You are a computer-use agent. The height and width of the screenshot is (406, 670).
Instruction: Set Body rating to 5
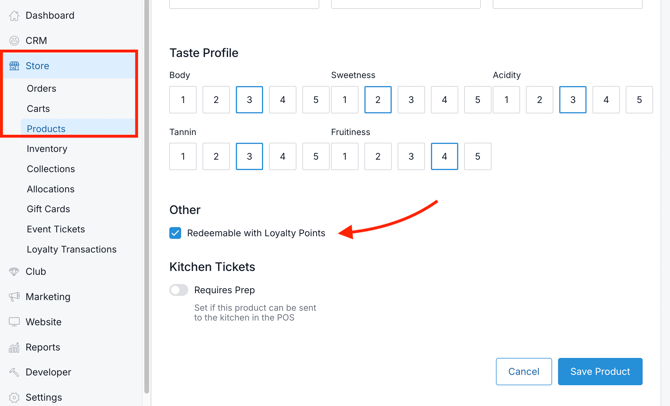[x=316, y=100]
